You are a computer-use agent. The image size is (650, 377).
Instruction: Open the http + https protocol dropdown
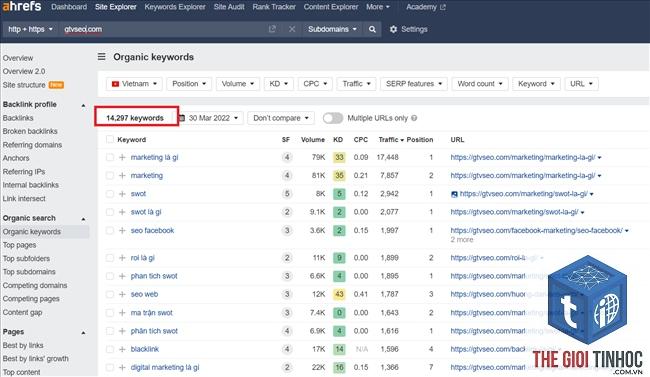[x=30, y=29]
